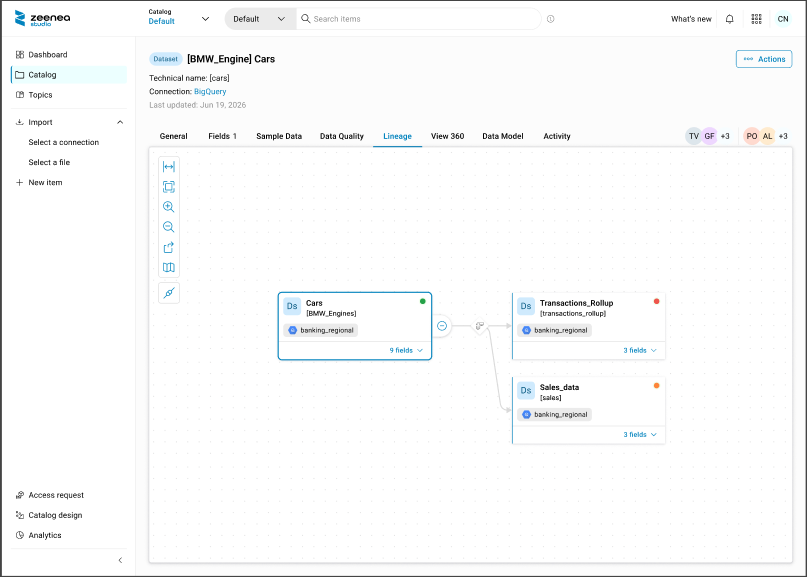Image resolution: width=807 pixels, height=577 pixels.
Task: Open the Actions button menu
Action: (x=764, y=59)
